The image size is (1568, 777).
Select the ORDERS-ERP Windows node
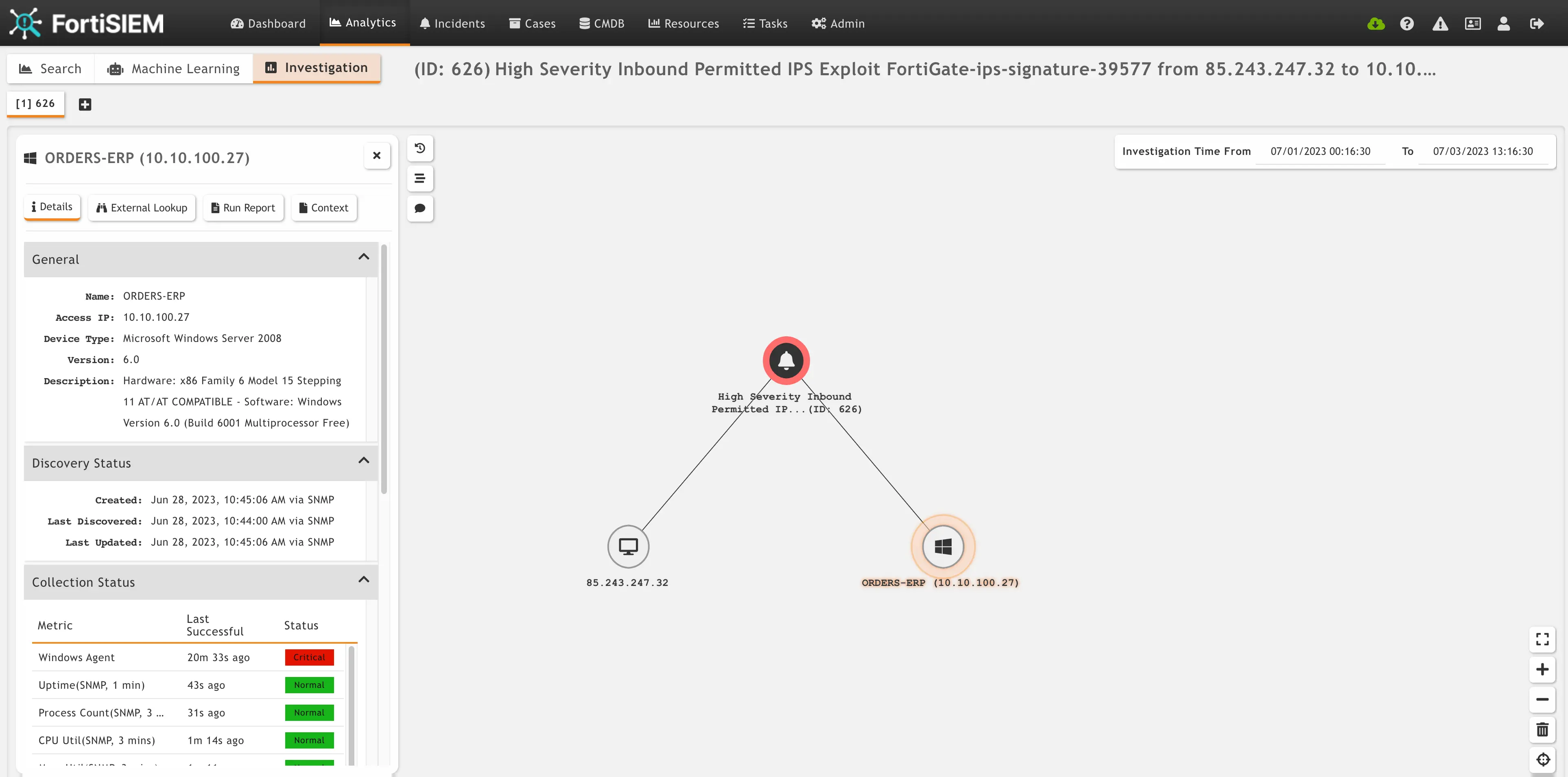tap(943, 546)
